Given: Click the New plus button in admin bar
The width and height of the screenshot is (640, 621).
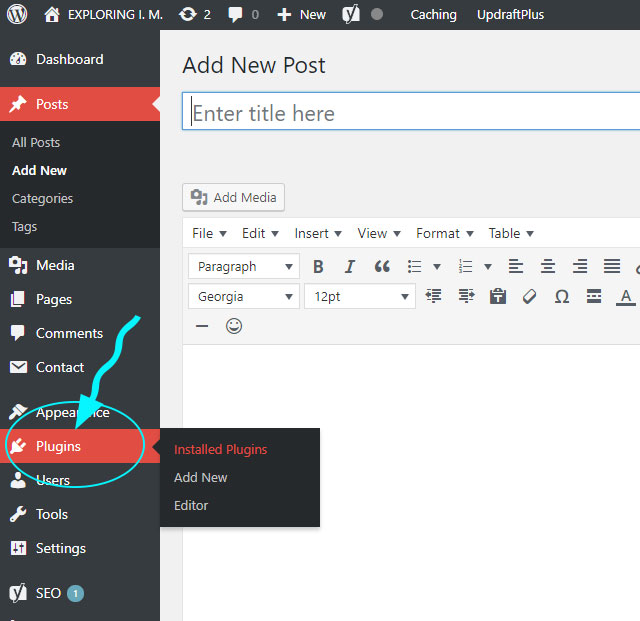Looking at the screenshot, I should click(x=301, y=15).
